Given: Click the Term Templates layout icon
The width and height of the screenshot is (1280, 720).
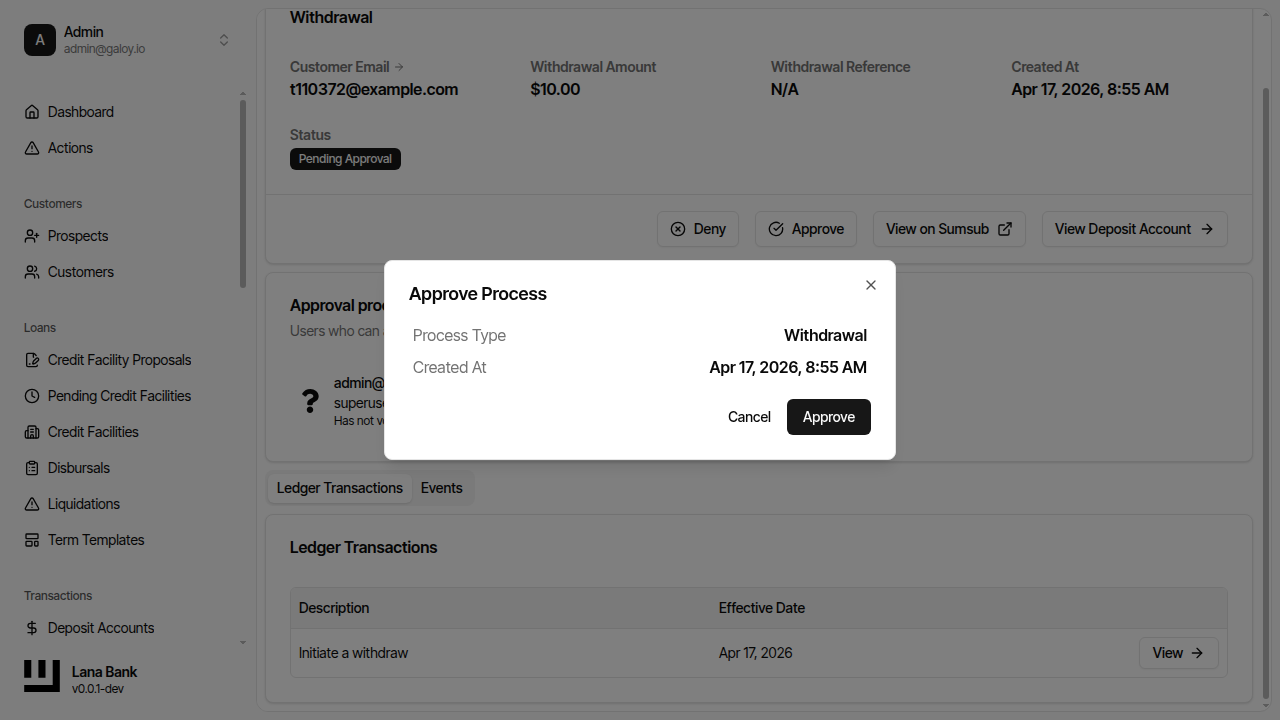Looking at the screenshot, I should 32,540.
